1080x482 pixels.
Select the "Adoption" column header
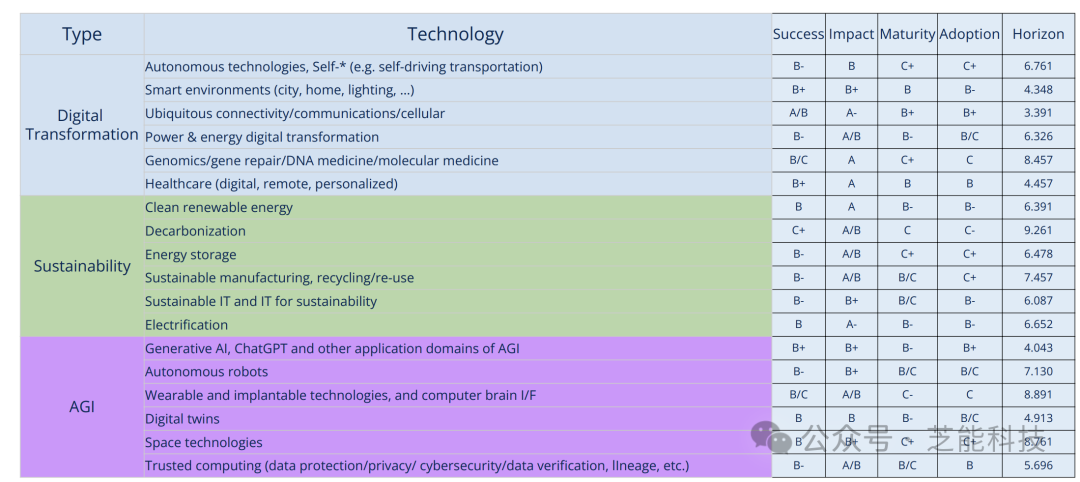(969, 34)
